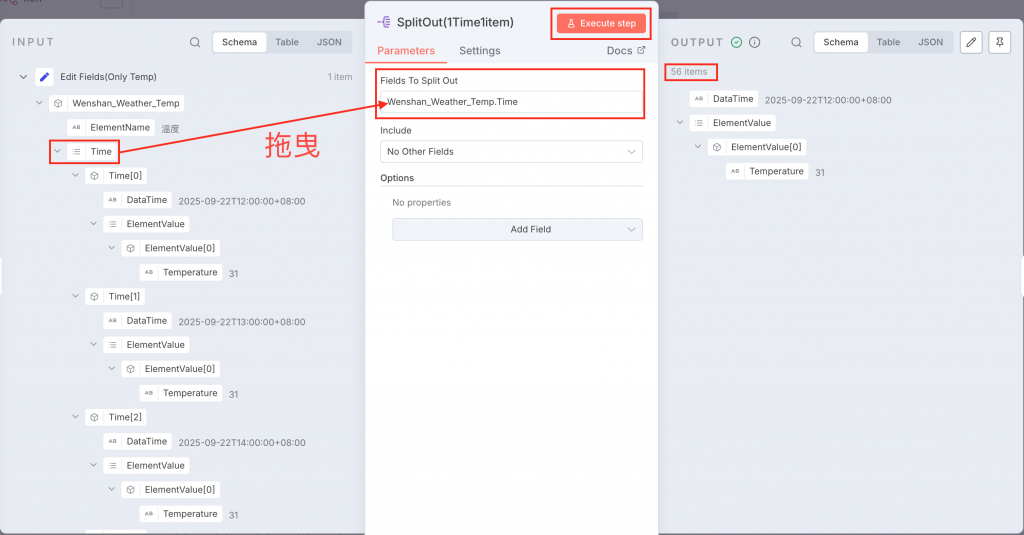
Task: Collapse the input Time array chevron
Action: click(x=57, y=152)
